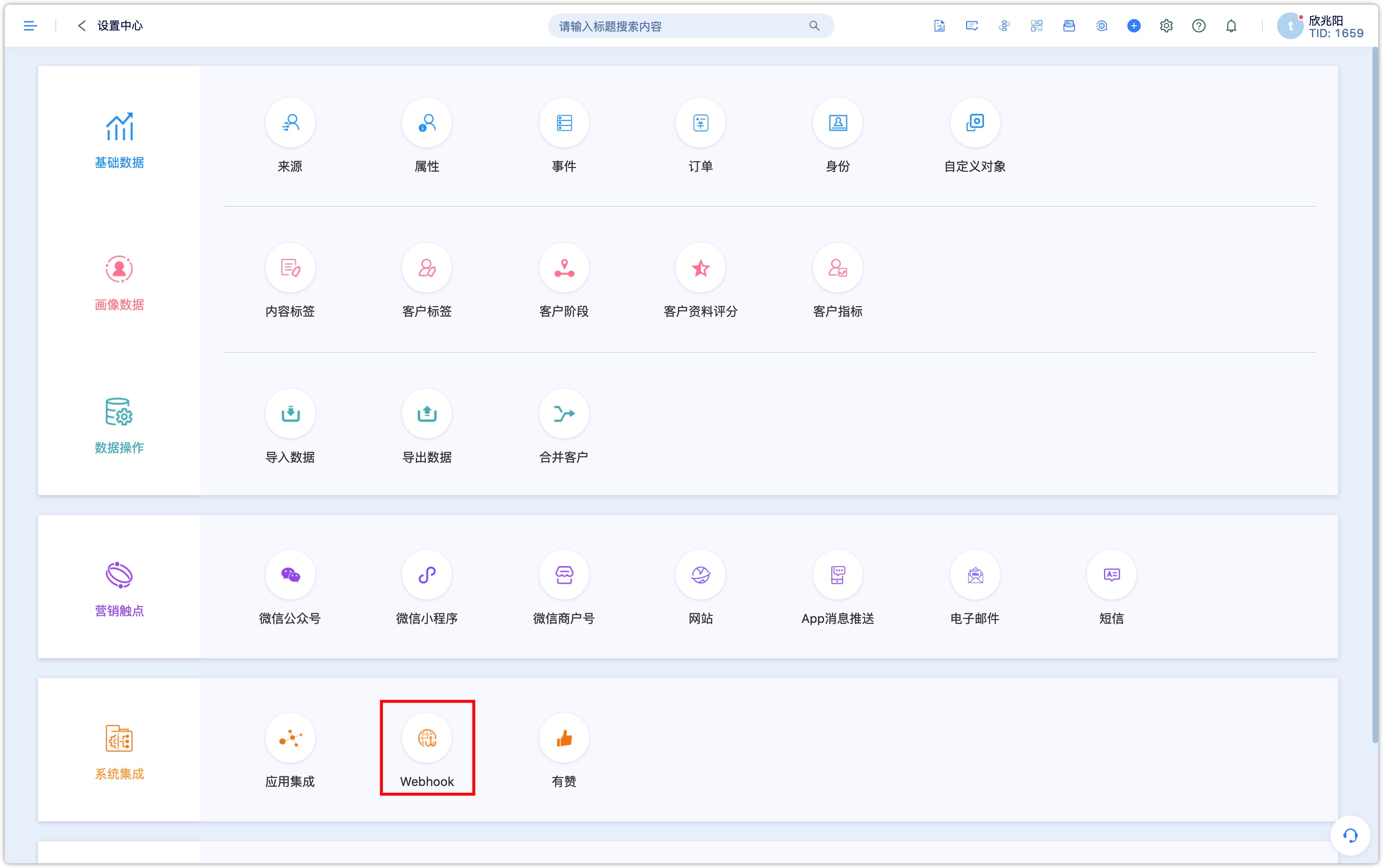This screenshot has width=1383, height=868.
Task: Toggle the hamburger sidebar menu
Action: click(x=31, y=26)
